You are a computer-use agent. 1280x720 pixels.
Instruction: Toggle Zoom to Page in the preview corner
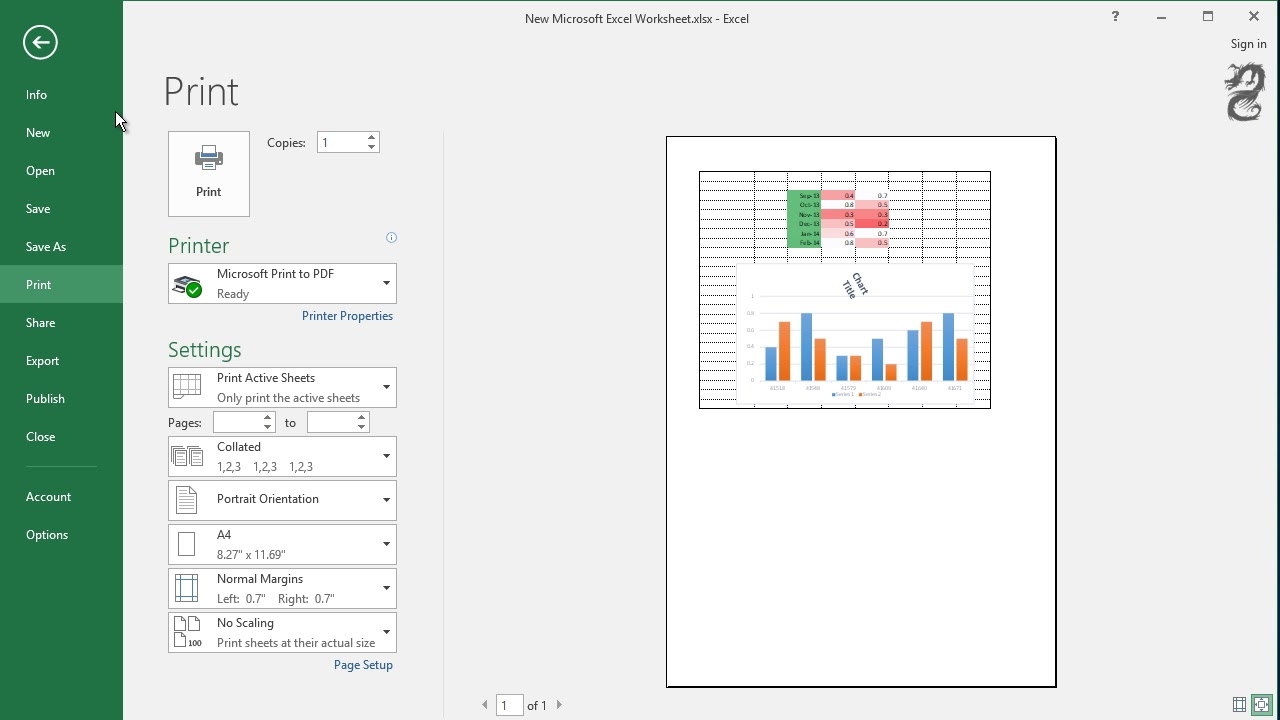(1261, 705)
